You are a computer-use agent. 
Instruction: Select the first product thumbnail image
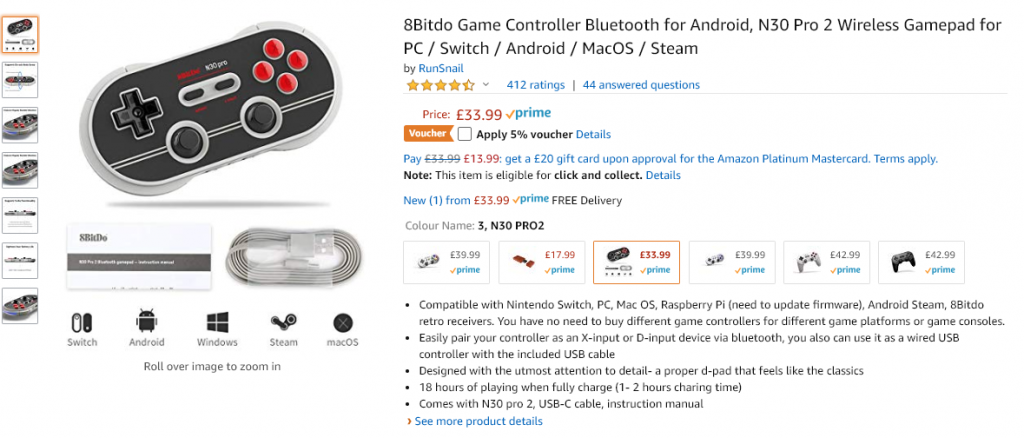(x=20, y=35)
